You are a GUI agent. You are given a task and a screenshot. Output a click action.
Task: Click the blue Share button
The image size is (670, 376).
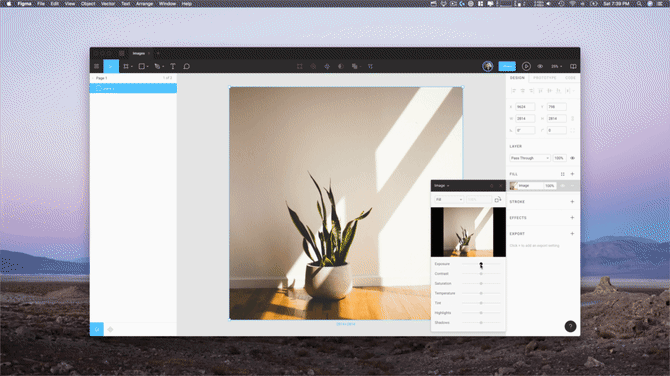507,66
